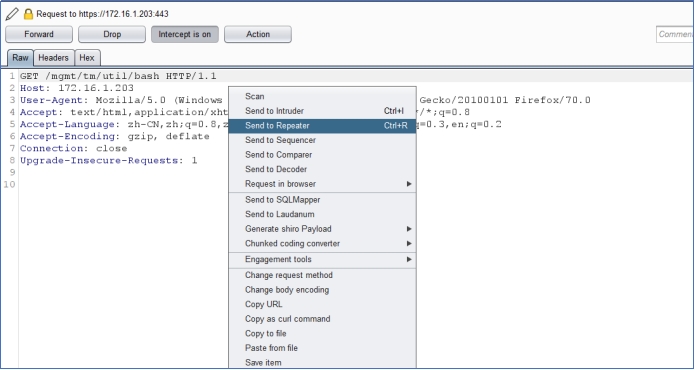Viewport: 695px width, 370px height.
Task: Select Send to Repeater
Action: pos(322,125)
